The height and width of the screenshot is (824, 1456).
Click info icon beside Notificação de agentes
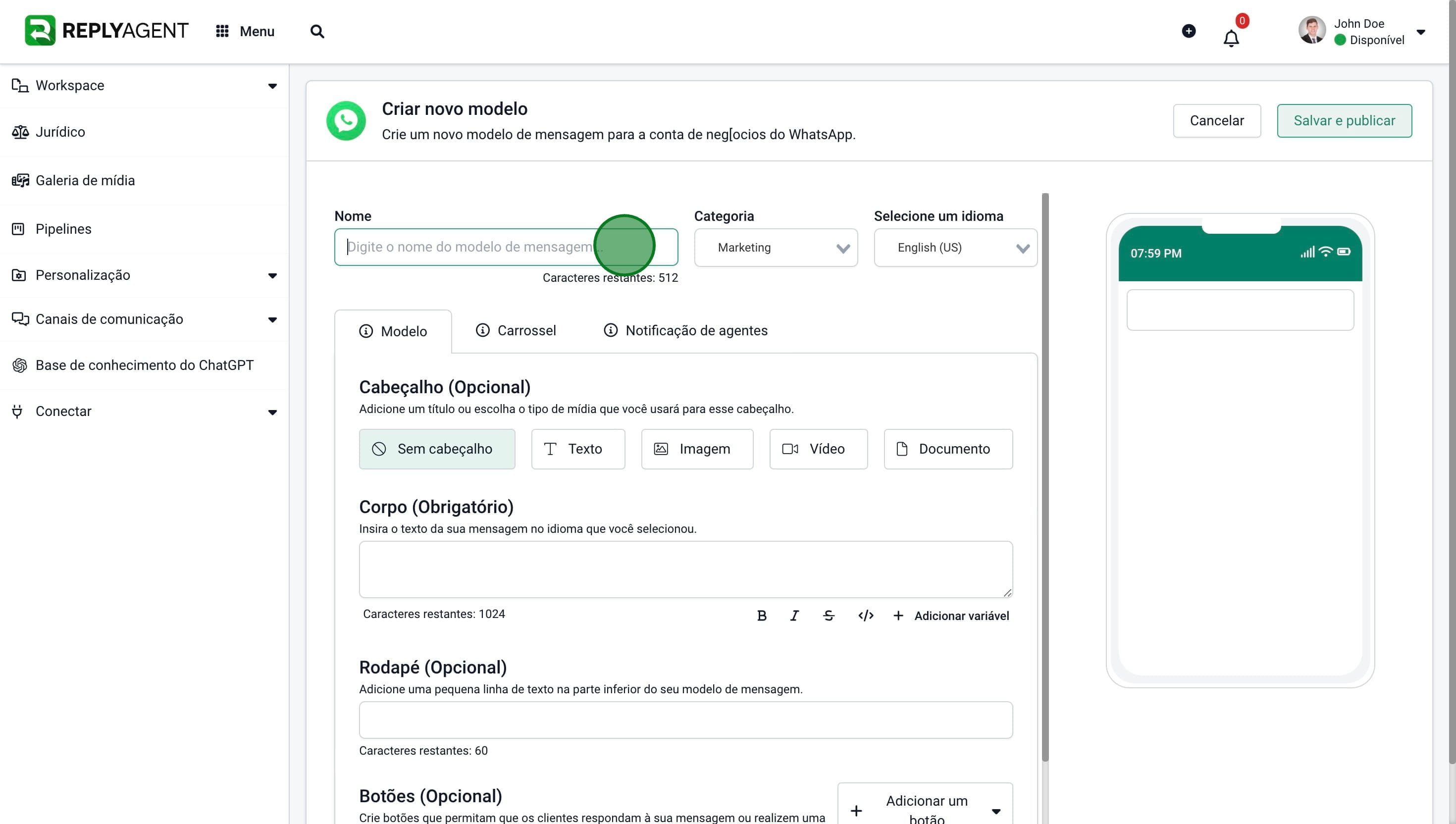[x=611, y=330]
